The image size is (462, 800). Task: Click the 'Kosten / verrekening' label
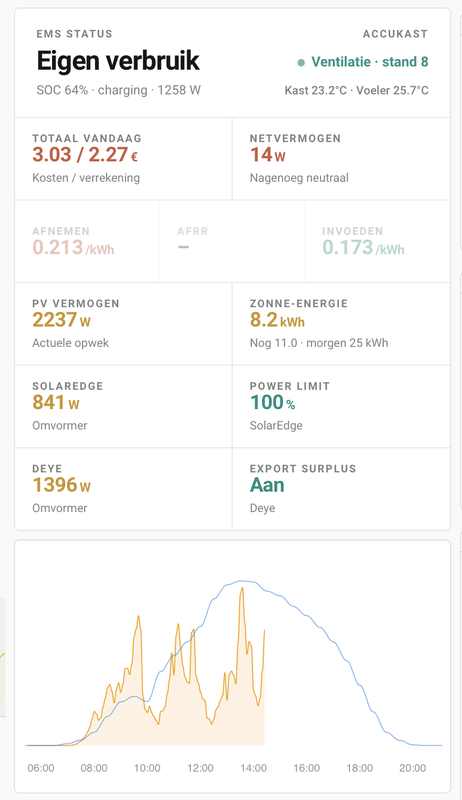[x=86, y=178]
